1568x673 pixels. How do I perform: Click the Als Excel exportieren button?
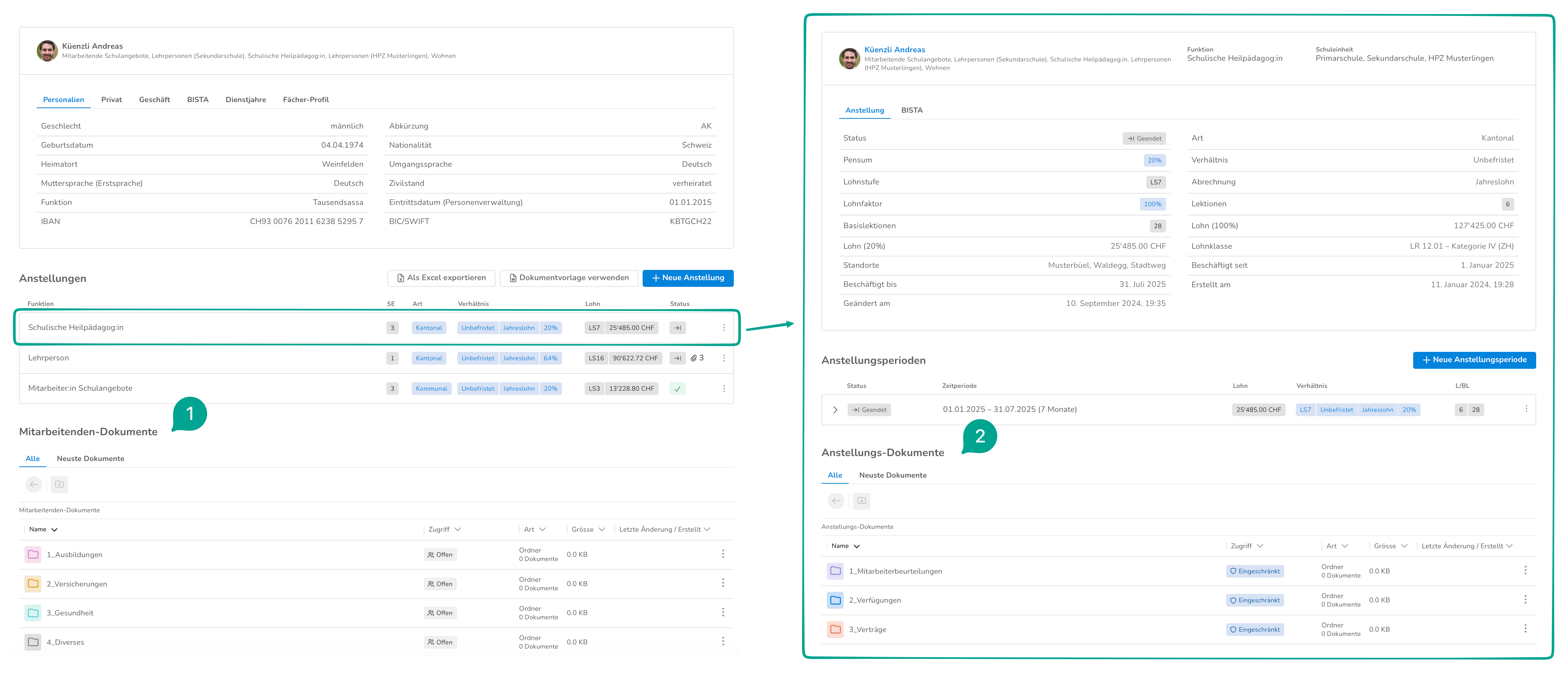tap(441, 278)
